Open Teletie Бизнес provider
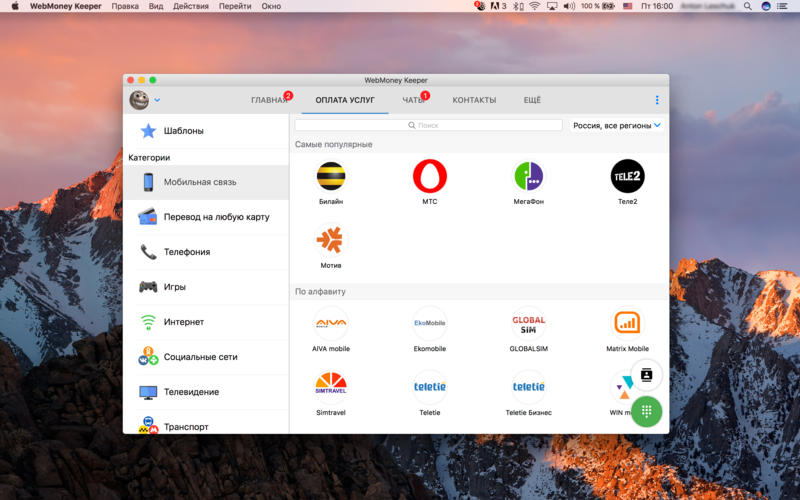 point(529,387)
